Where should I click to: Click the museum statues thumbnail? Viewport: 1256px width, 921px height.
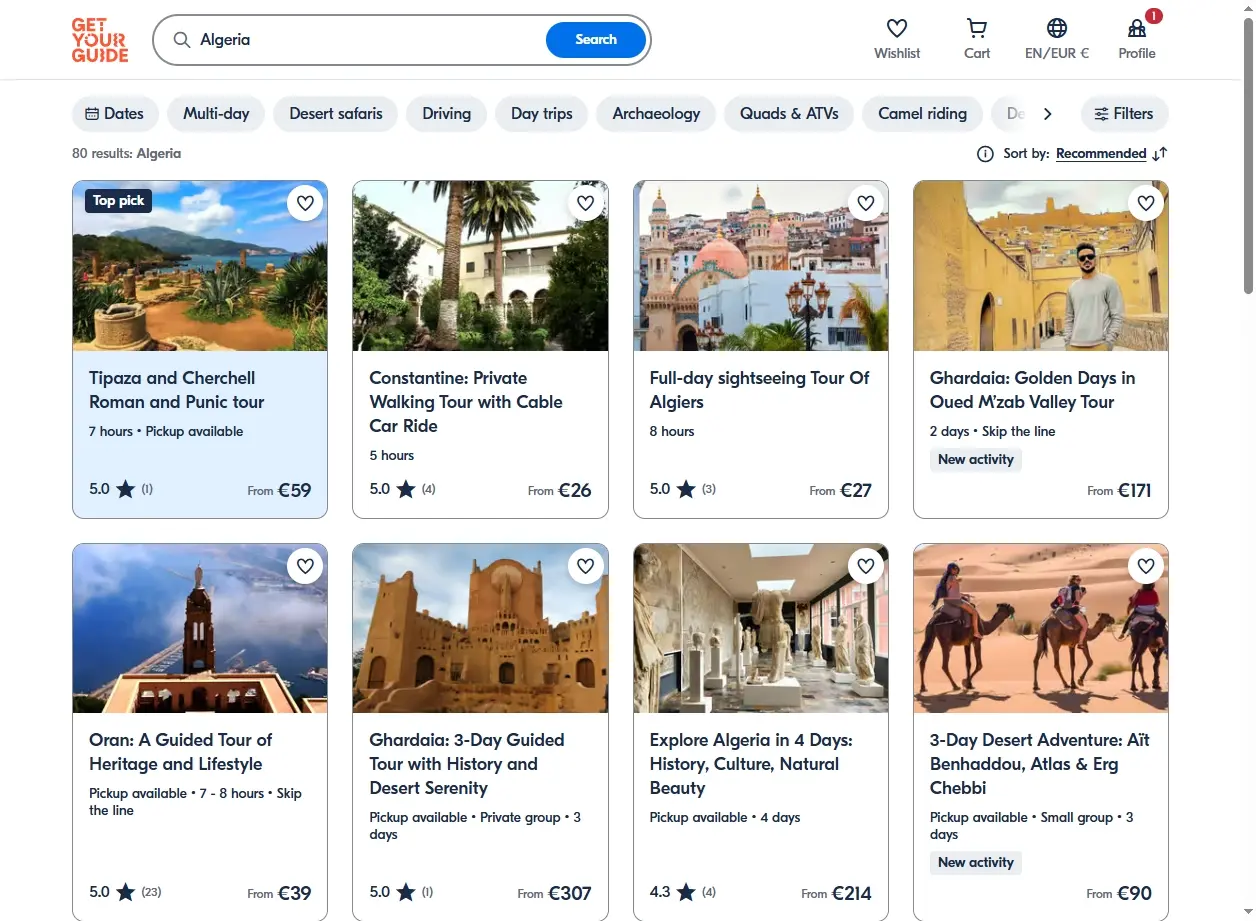pyautogui.click(x=761, y=628)
